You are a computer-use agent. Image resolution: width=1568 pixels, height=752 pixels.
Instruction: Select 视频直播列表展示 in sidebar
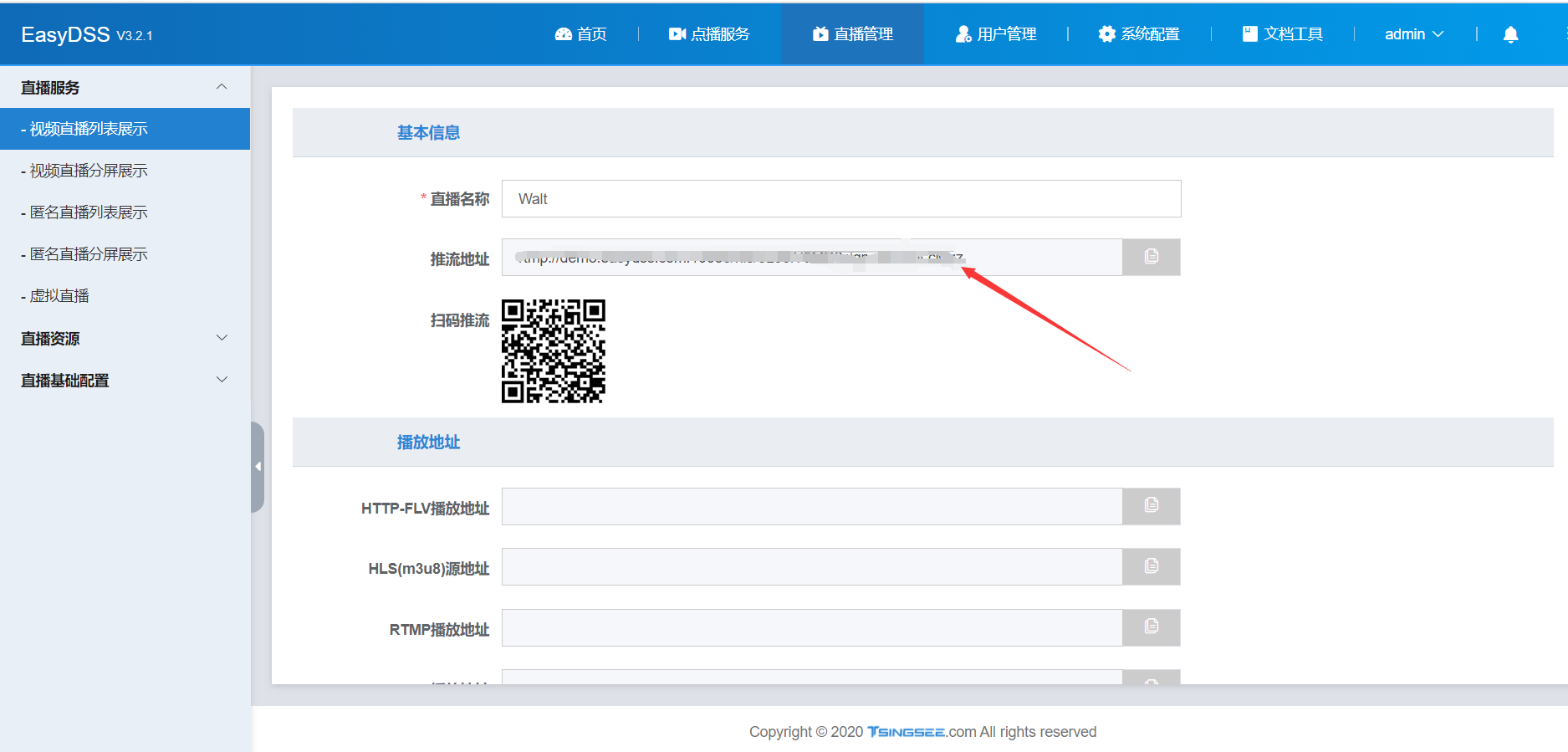125,129
